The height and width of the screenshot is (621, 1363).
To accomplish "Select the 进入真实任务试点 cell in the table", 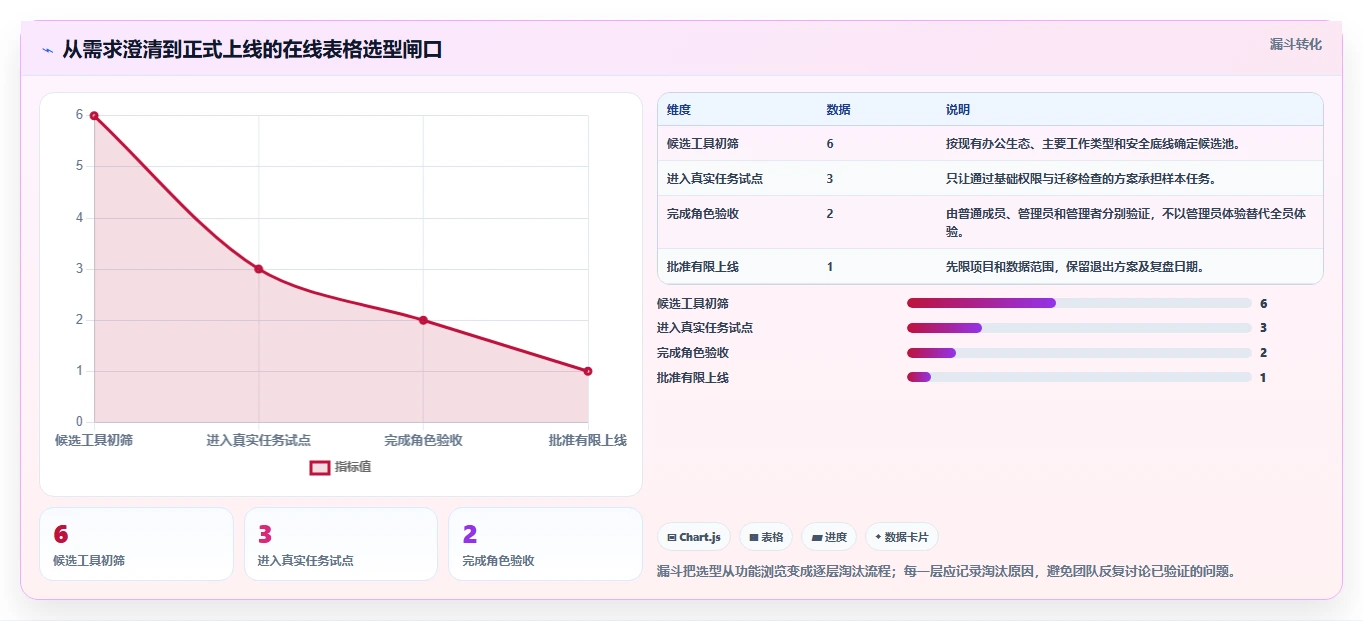I will point(715,179).
